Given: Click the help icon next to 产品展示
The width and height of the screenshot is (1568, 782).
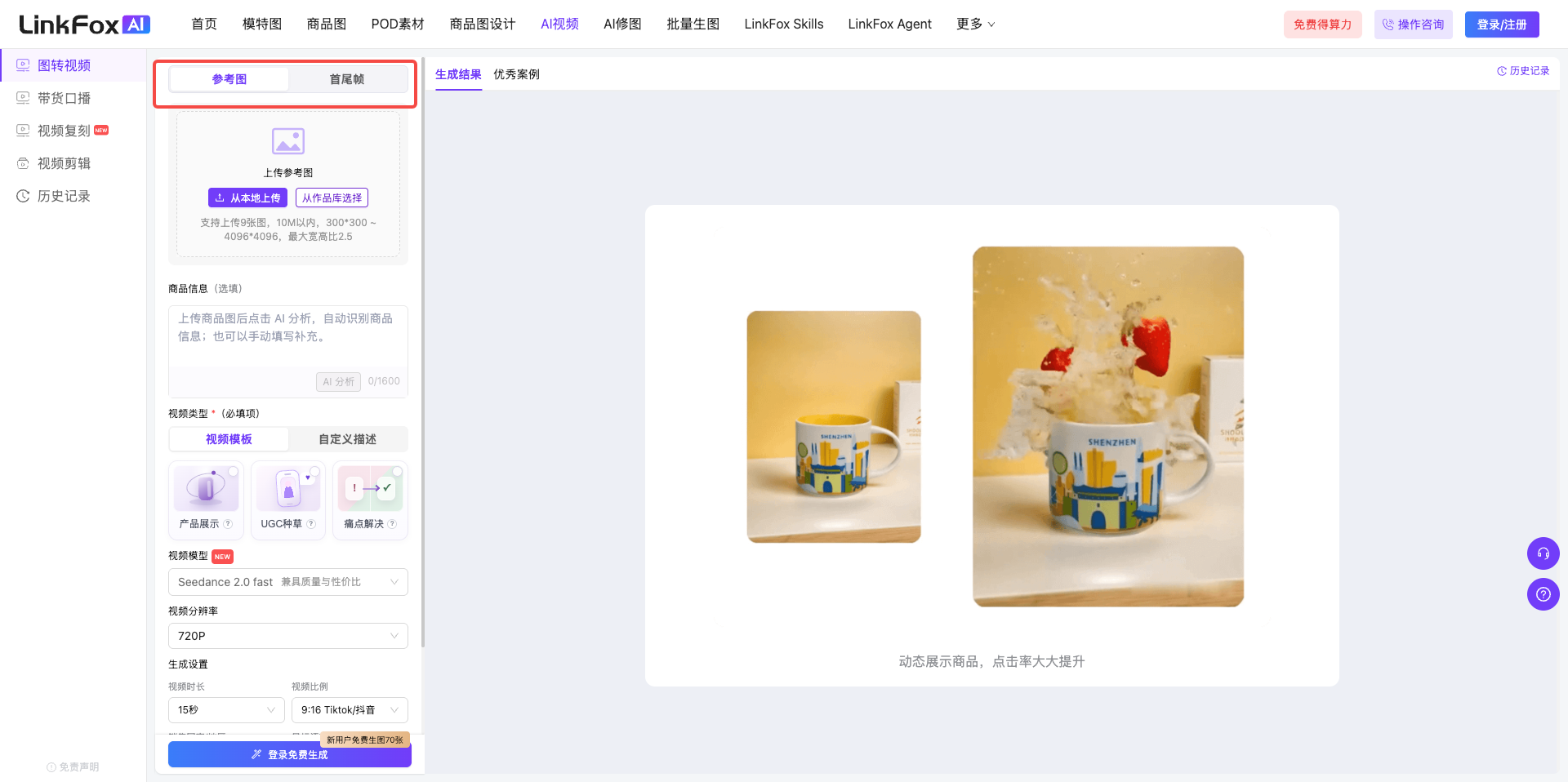Looking at the screenshot, I should [x=228, y=524].
